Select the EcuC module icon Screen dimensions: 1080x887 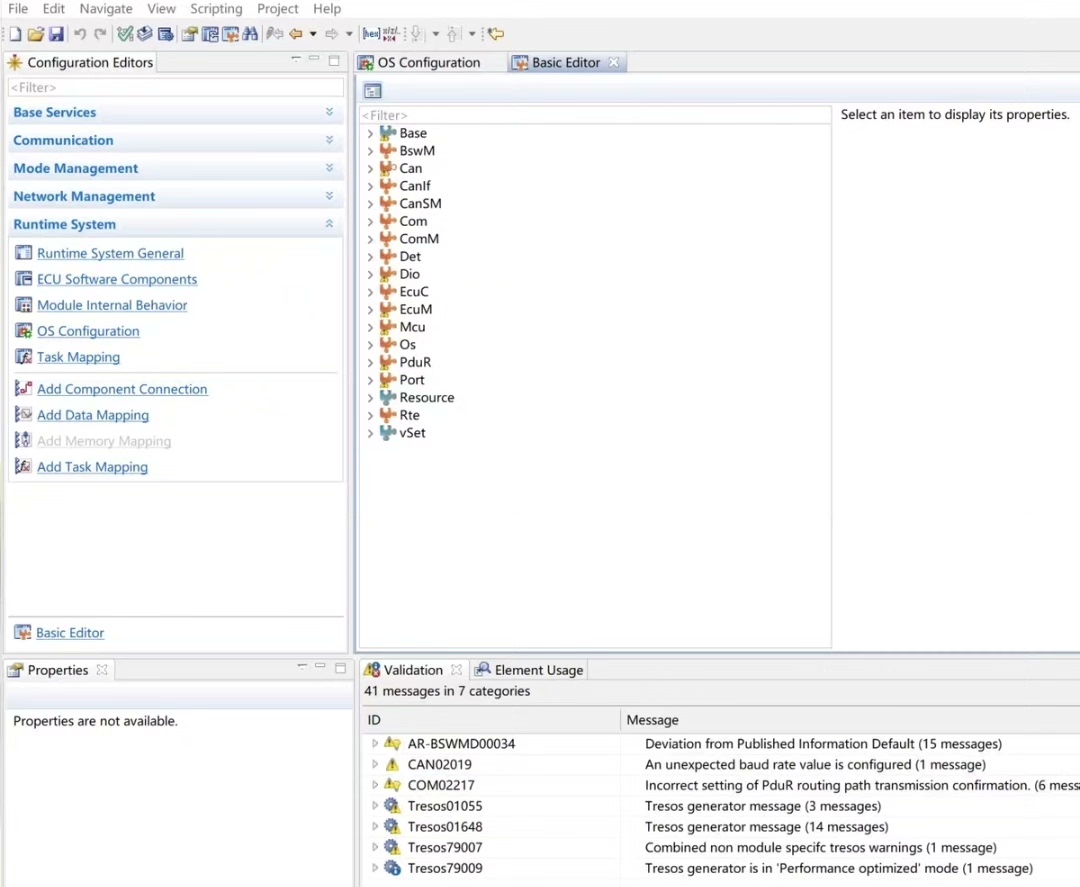pyautogui.click(x=388, y=292)
